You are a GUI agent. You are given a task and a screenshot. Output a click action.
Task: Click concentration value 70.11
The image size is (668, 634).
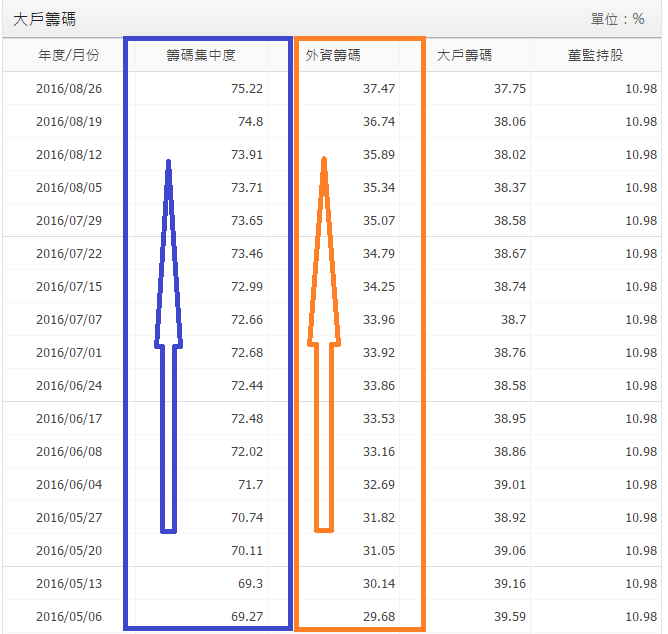[x=247, y=551]
